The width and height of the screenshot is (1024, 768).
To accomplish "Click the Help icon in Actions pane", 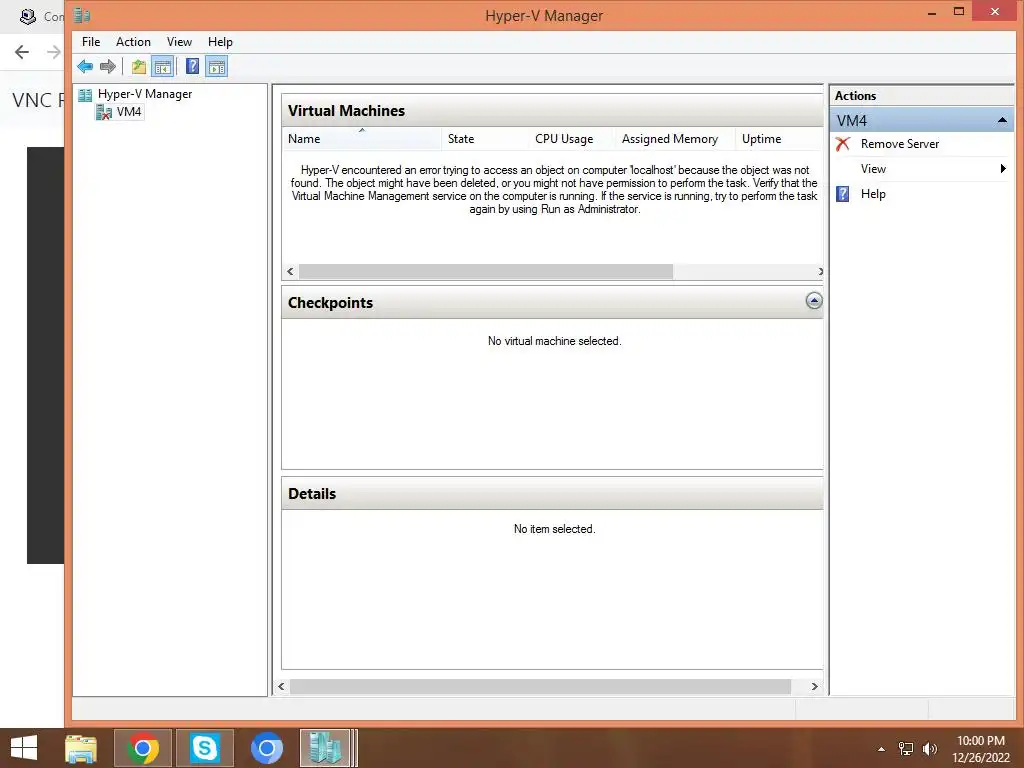I will pyautogui.click(x=843, y=194).
